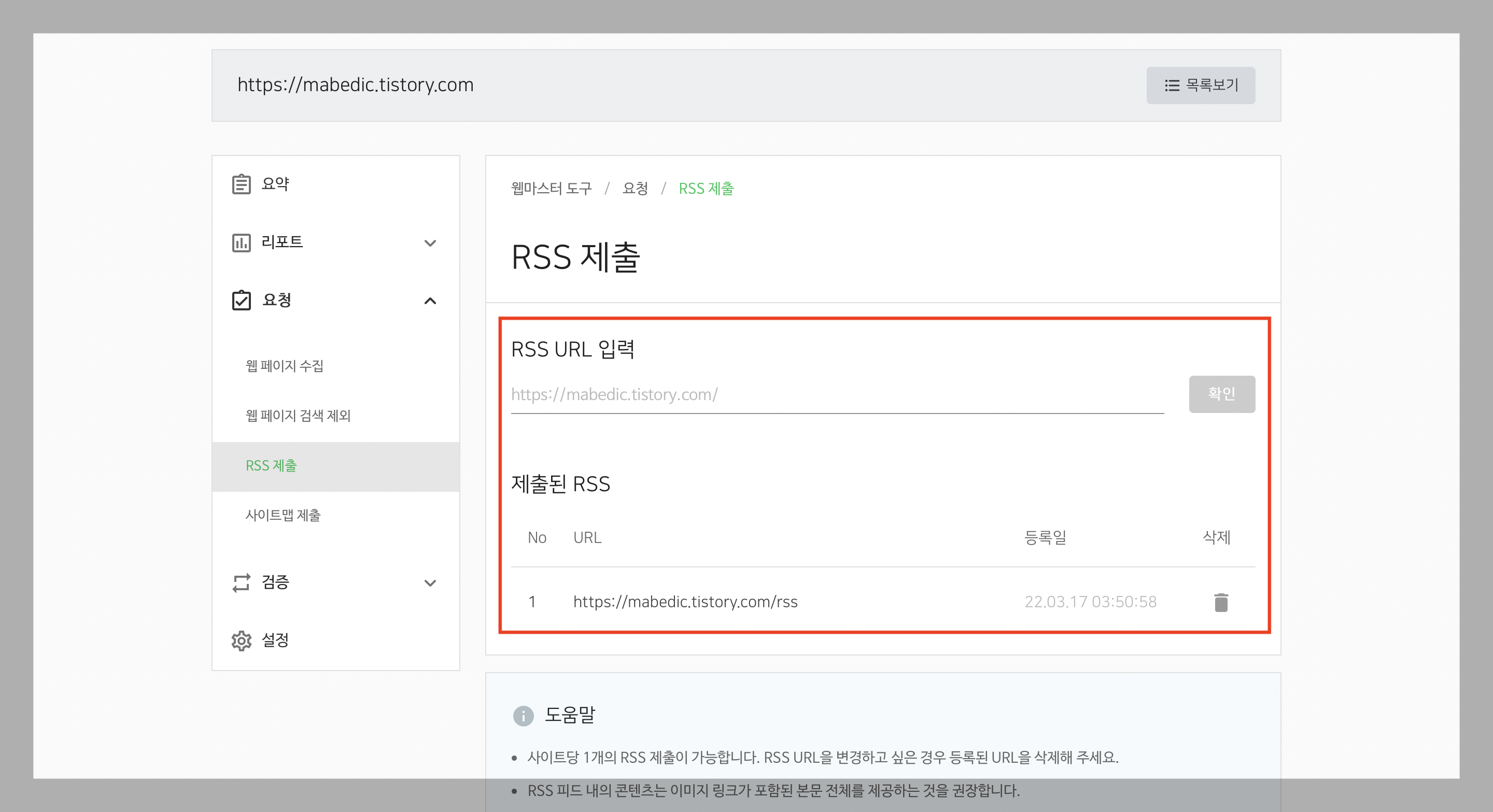Expand the 검증 menu chevron

[x=430, y=583]
